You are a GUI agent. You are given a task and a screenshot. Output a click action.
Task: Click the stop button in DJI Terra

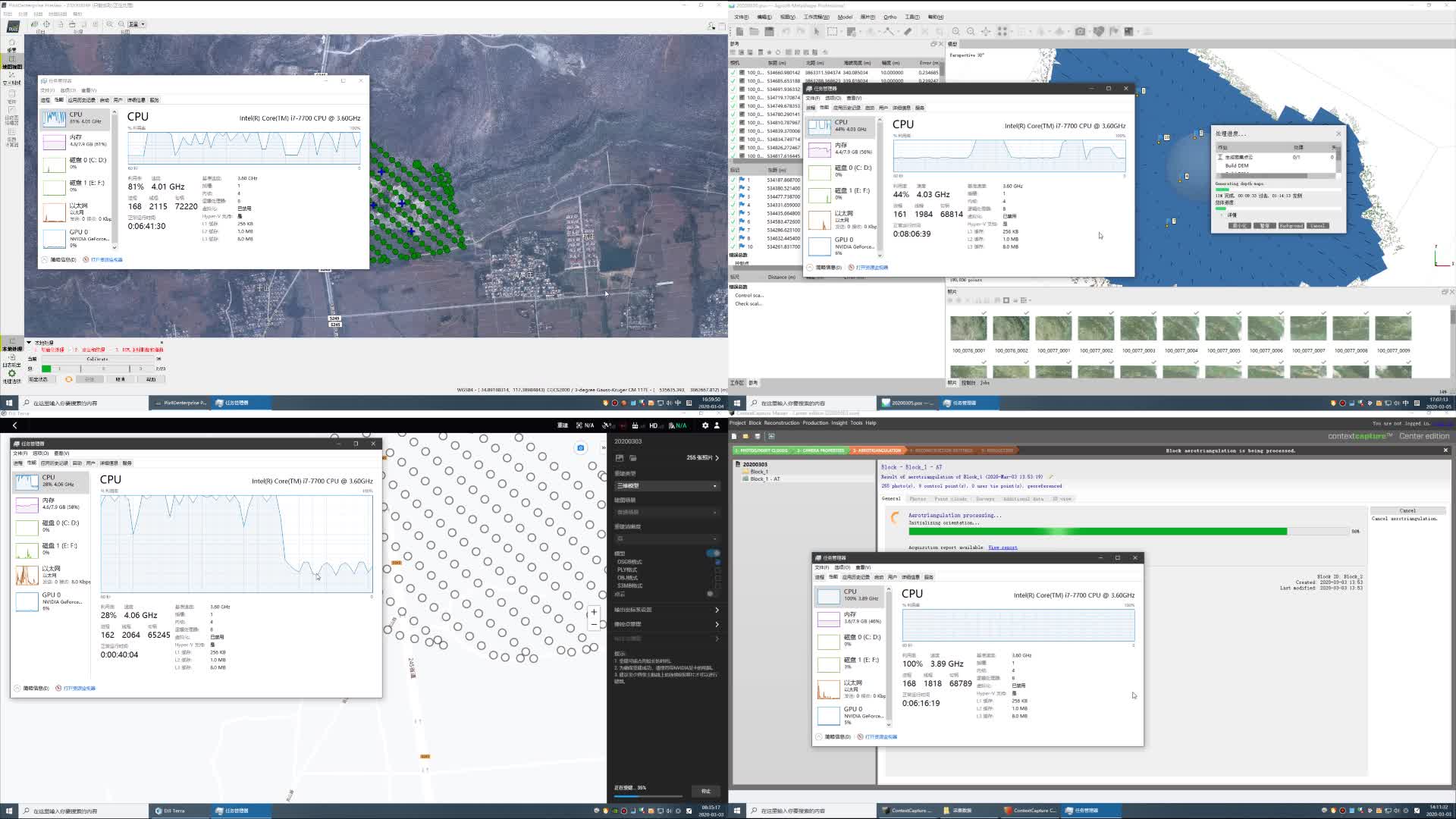pos(706,791)
